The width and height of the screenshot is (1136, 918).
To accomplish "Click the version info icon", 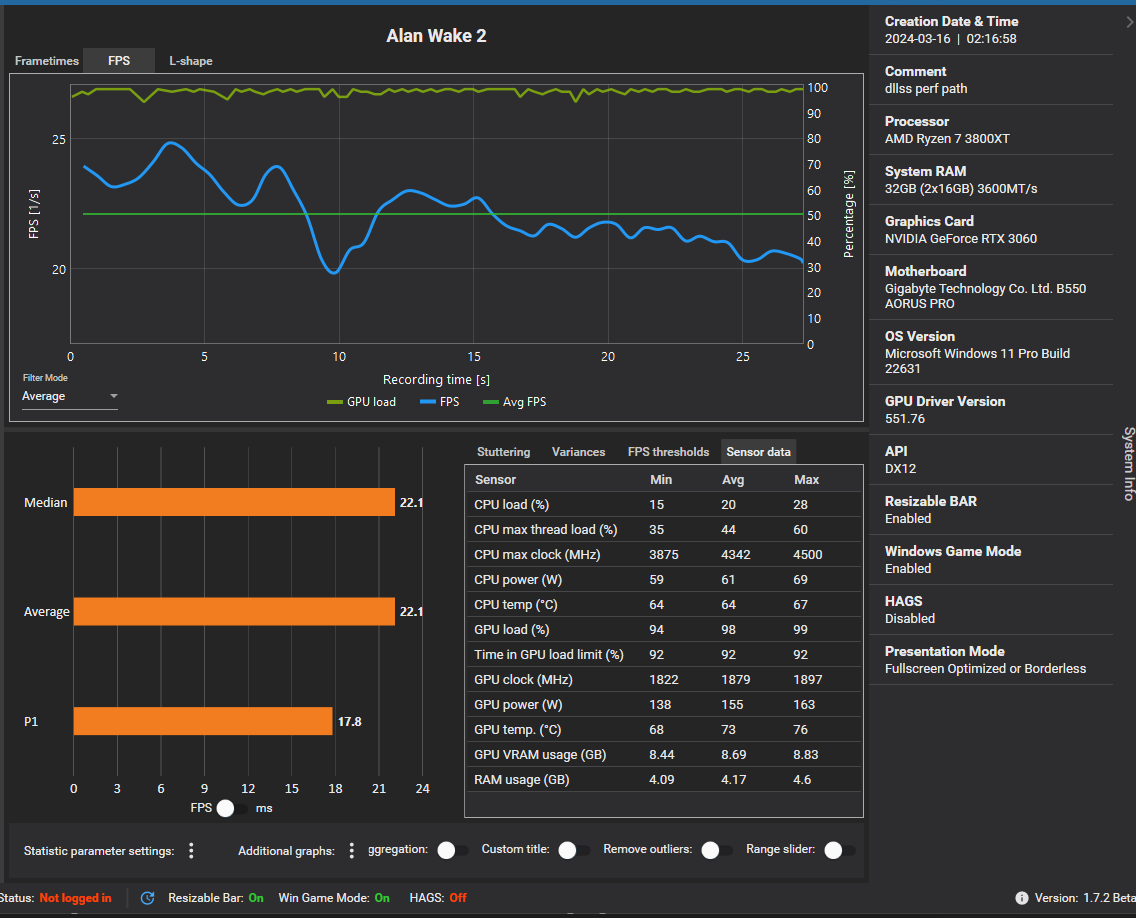I will [x=1022, y=898].
